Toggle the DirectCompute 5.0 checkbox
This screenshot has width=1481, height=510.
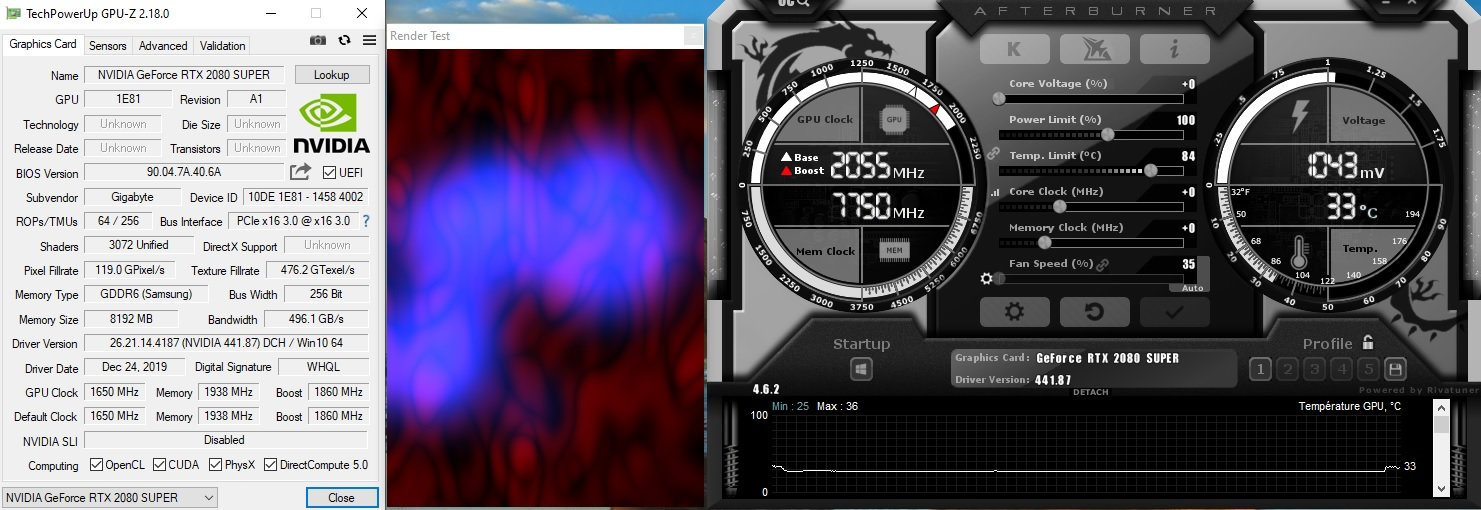(x=271, y=465)
